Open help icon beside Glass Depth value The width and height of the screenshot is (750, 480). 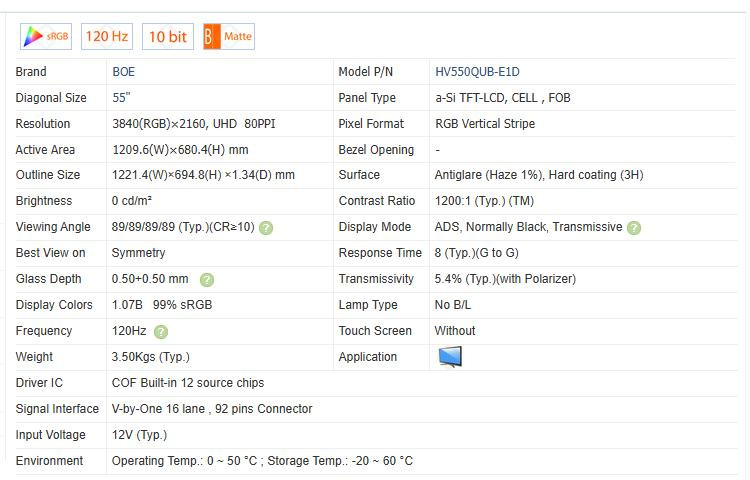207,280
